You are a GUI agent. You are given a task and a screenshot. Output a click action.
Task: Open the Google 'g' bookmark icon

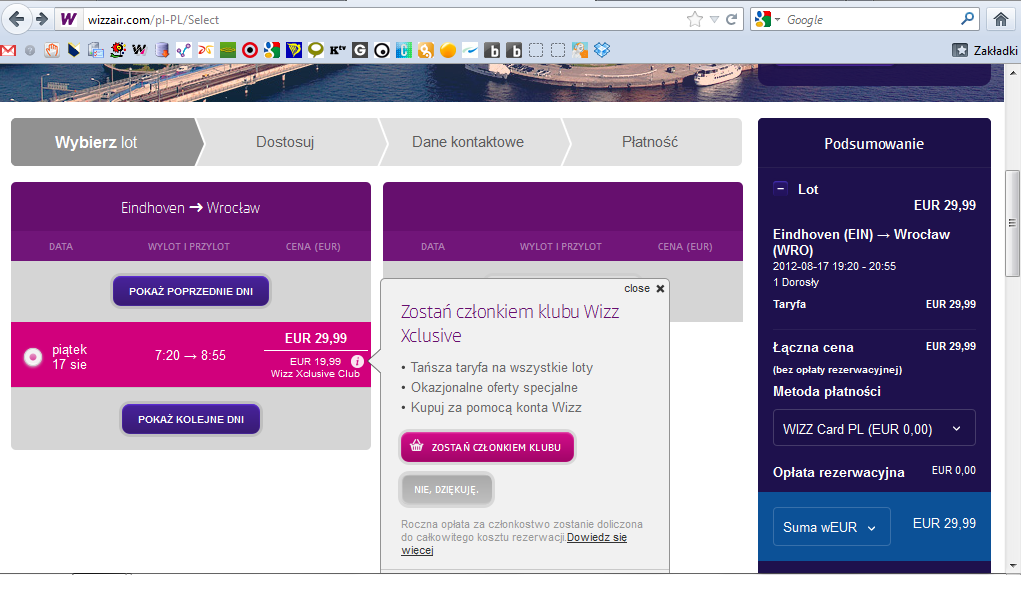[272, 50]
